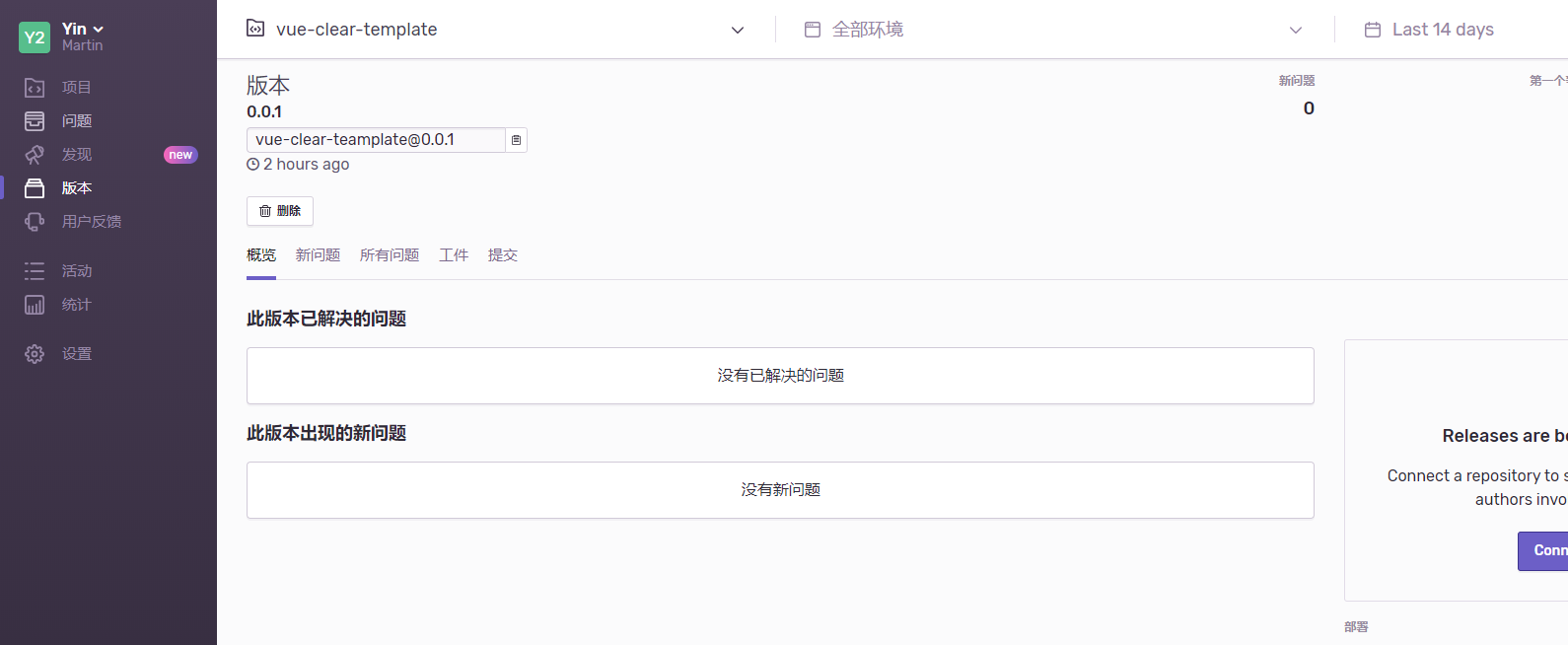Switch to the 概览 tab
1568x645 pixels.
[261, 255]
